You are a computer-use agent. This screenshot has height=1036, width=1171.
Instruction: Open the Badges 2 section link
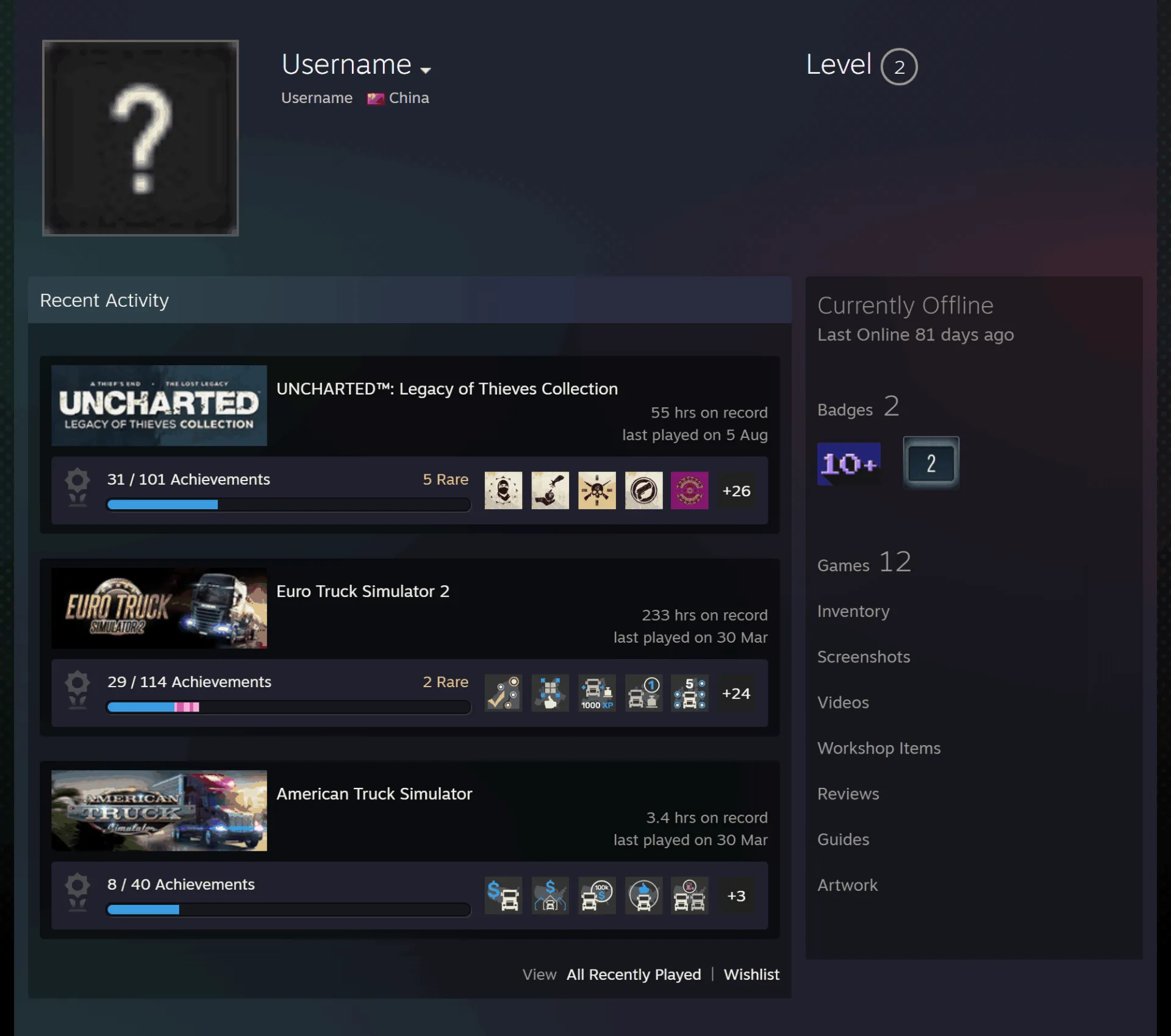(x=858, y=407)
